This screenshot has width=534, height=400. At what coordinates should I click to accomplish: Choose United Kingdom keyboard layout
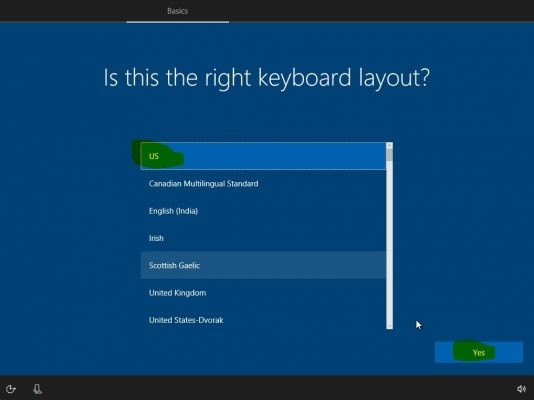[263, 293]
